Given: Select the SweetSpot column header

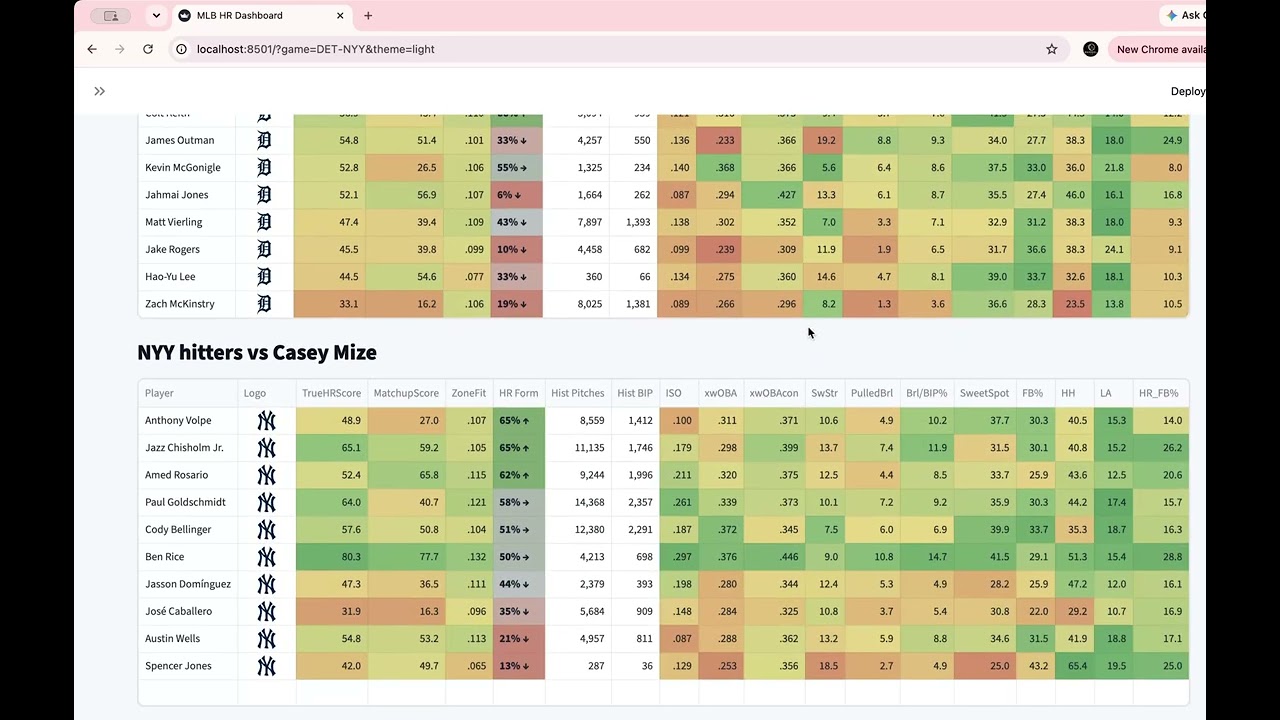Looking at the screenshot, I should tap(983, 394).
